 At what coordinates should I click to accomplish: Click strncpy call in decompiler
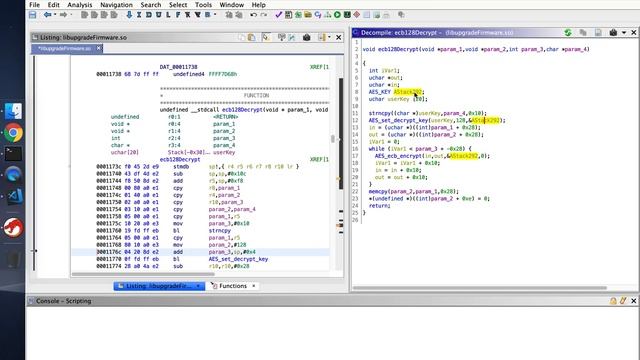(380, 113)
